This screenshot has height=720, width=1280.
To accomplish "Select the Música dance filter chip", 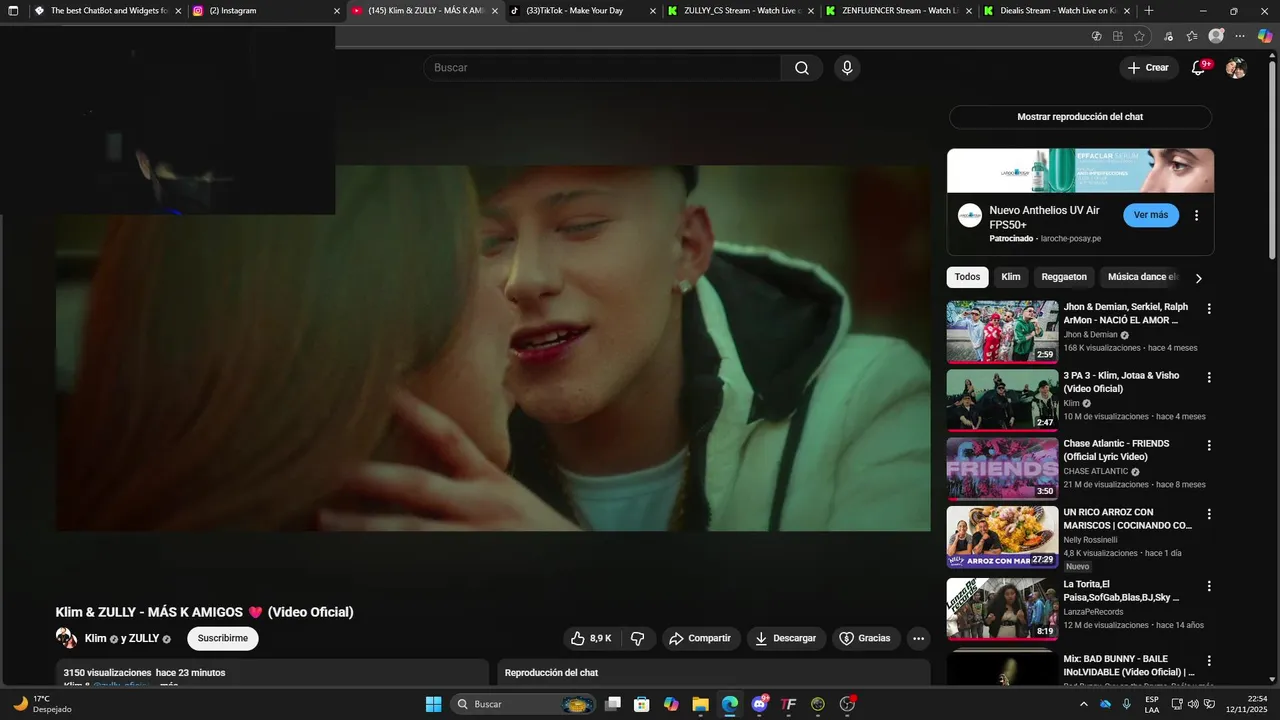I will pos(1143,277).
